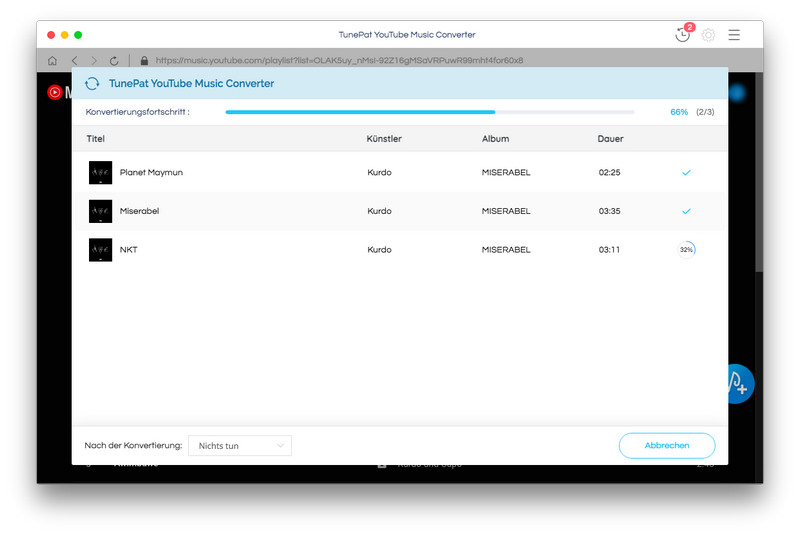Click Kurdo artist in NKT row

click(380, 250)
